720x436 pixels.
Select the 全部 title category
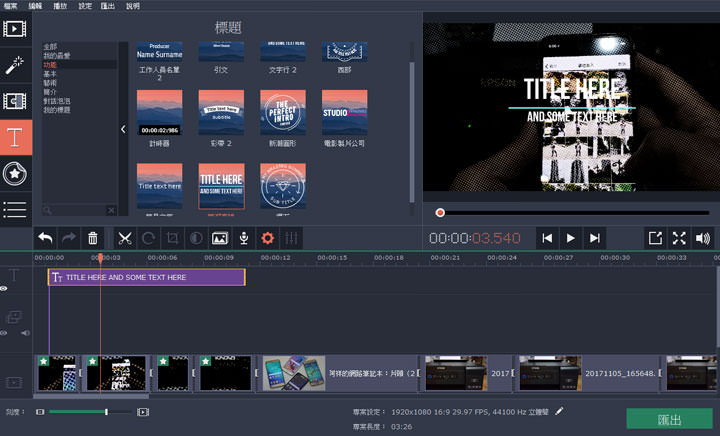click(50, 47)
